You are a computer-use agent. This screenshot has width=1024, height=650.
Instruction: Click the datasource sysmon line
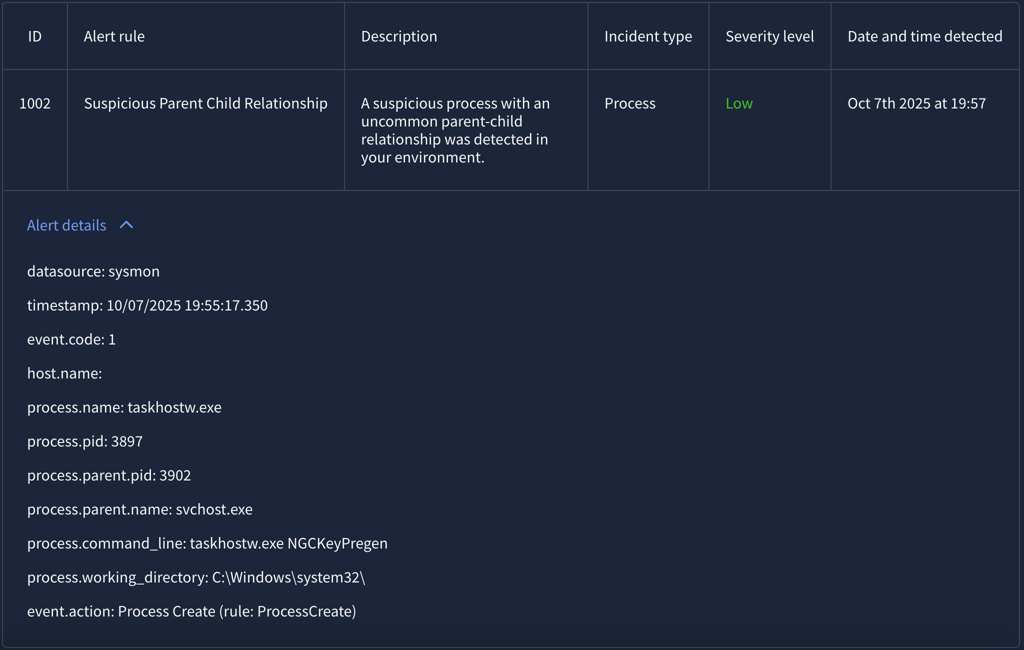pos(93,271)
